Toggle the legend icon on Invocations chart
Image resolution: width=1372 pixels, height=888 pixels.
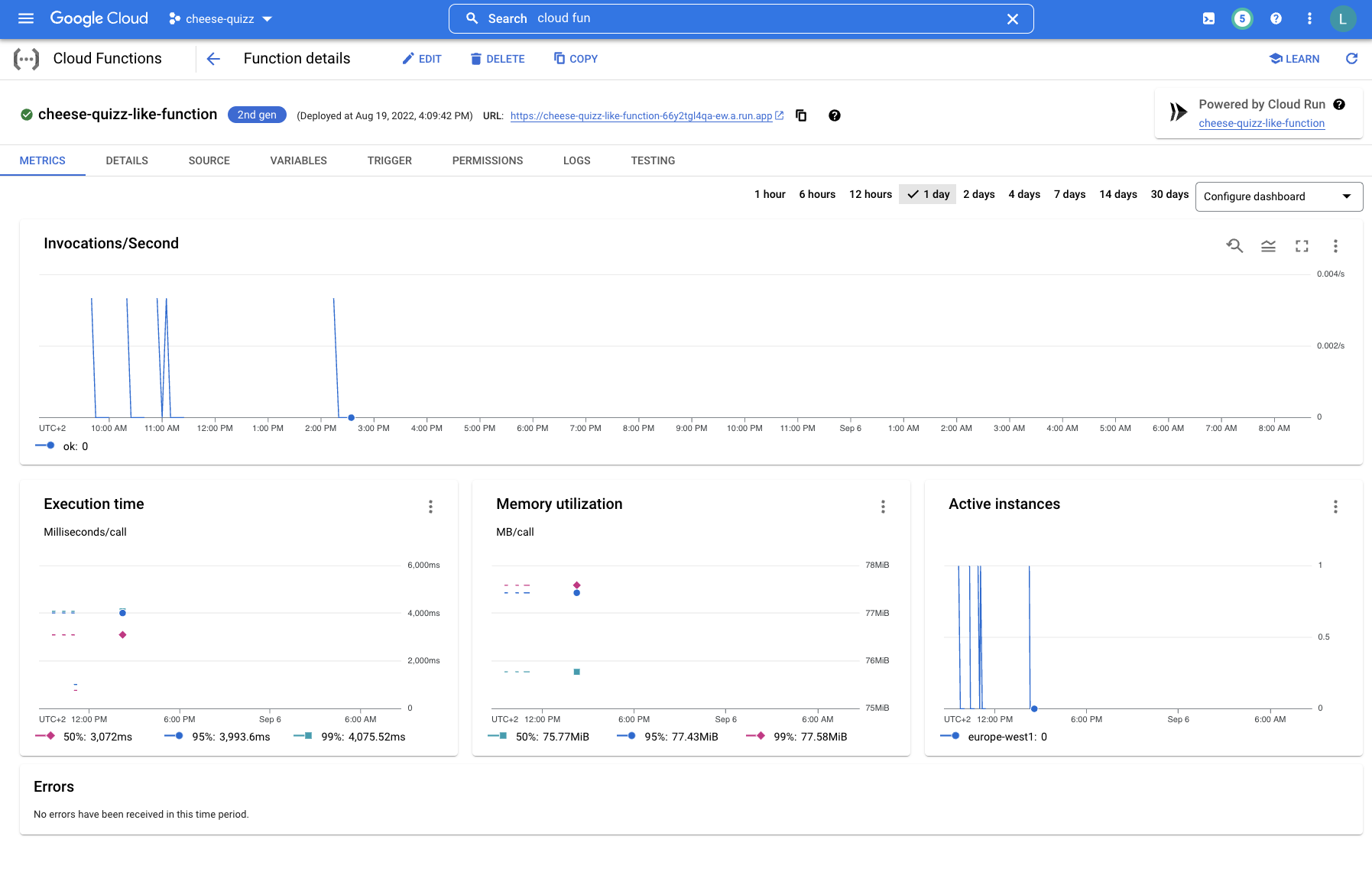click(1268, 246)
